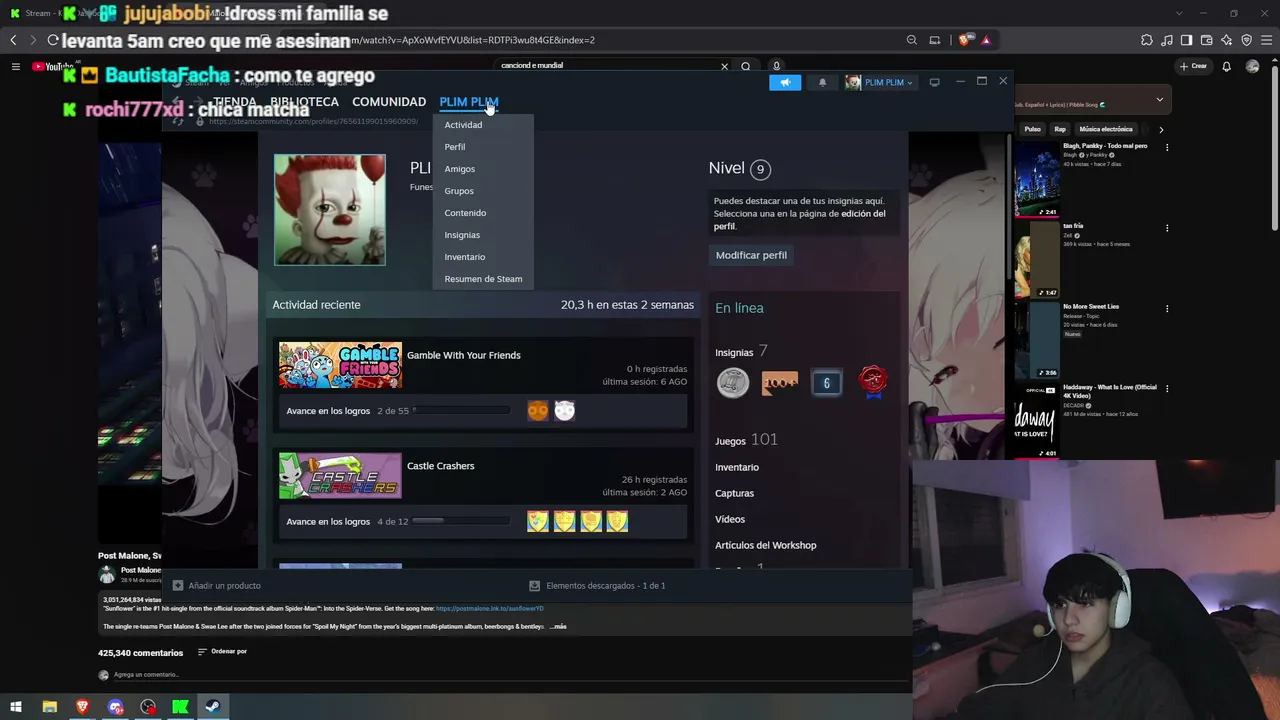Open Steam from the Windows taskbar
Screen dimensions: 1280x720
coord(213,707)
